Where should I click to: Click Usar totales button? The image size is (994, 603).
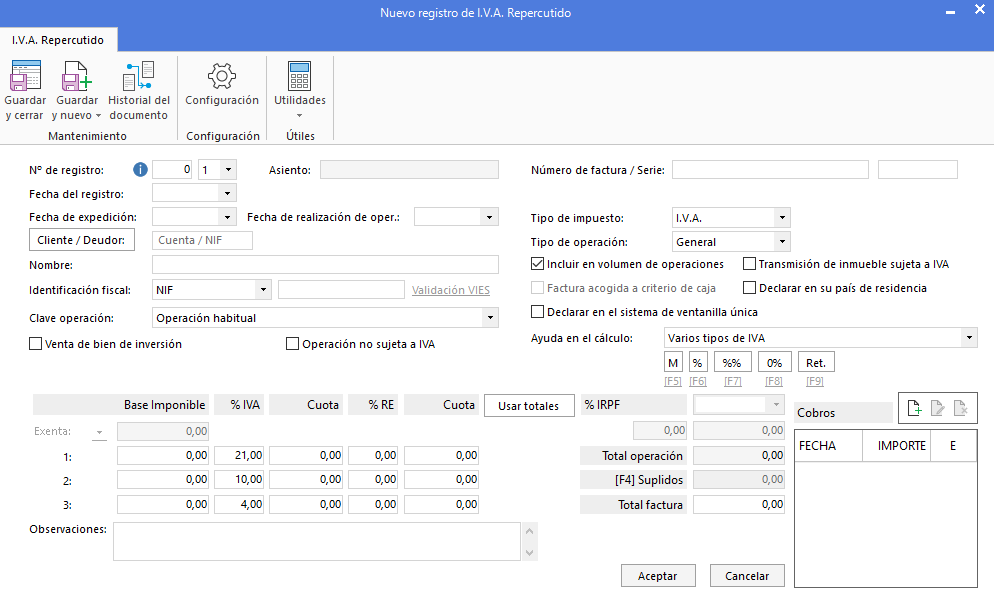(529, 406)
